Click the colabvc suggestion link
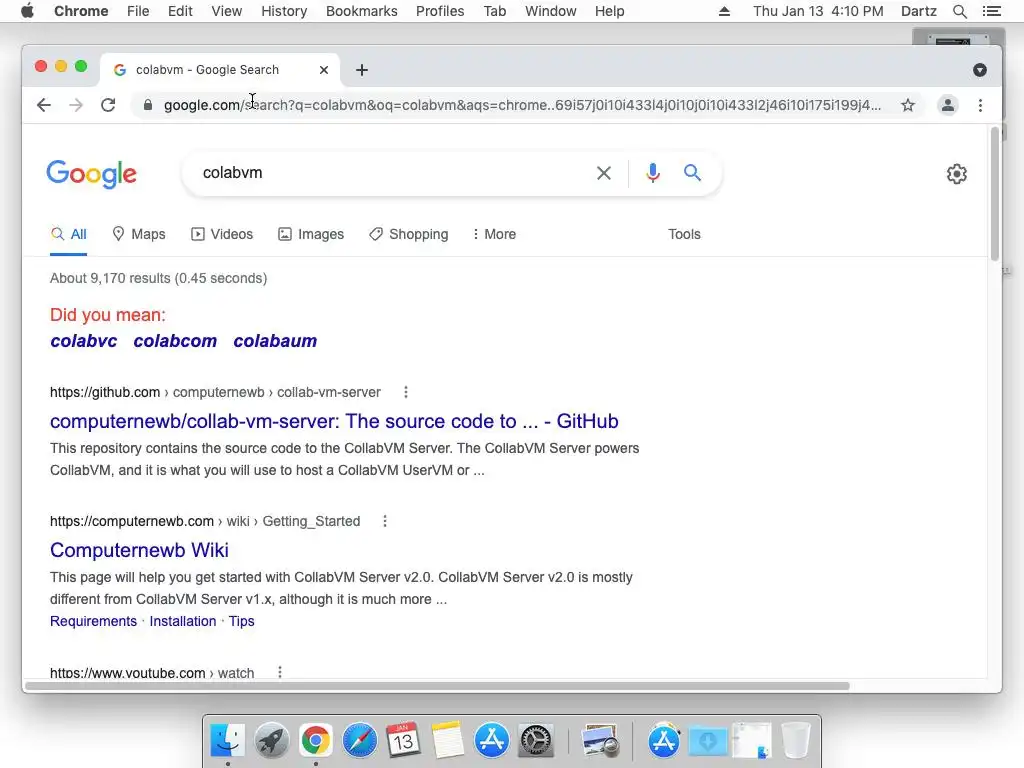 pos(84,341)
